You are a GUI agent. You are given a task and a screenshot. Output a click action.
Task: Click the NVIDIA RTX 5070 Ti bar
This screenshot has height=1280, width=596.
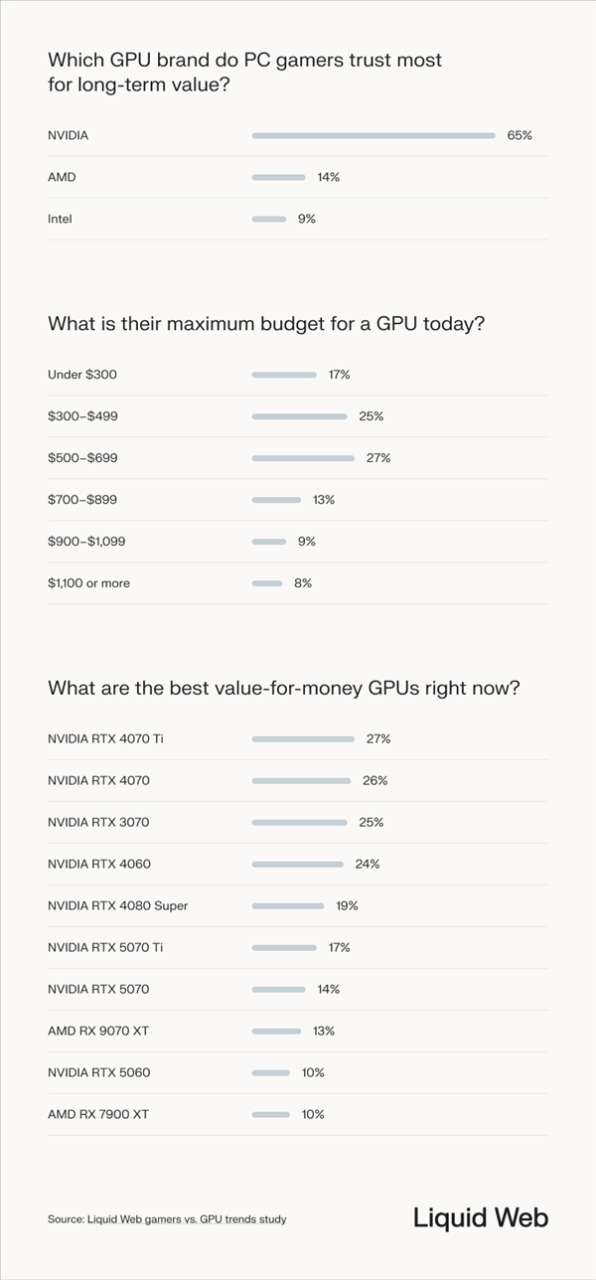[x=284, y=947]
